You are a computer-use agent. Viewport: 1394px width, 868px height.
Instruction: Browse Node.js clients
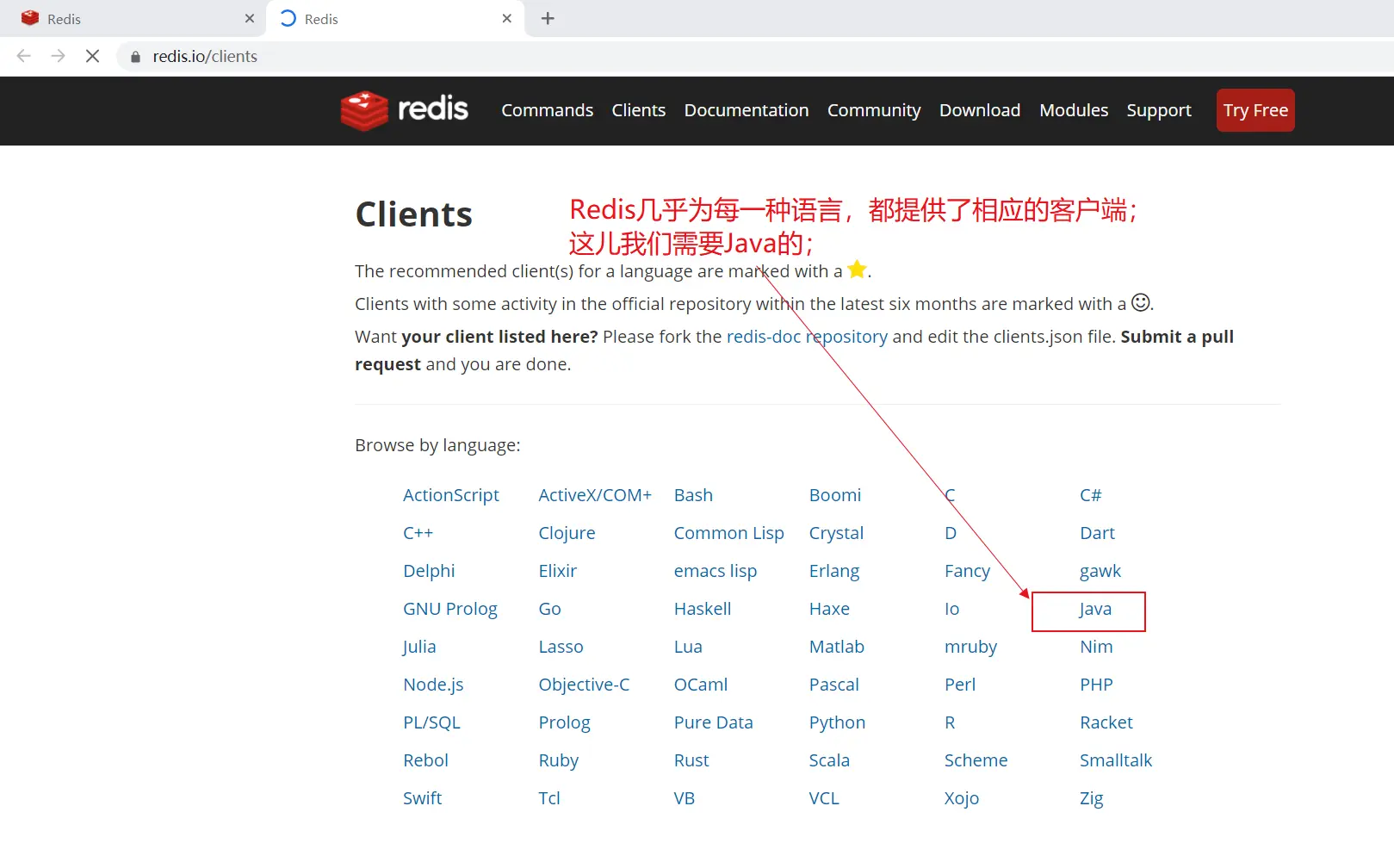click(433, 685)
